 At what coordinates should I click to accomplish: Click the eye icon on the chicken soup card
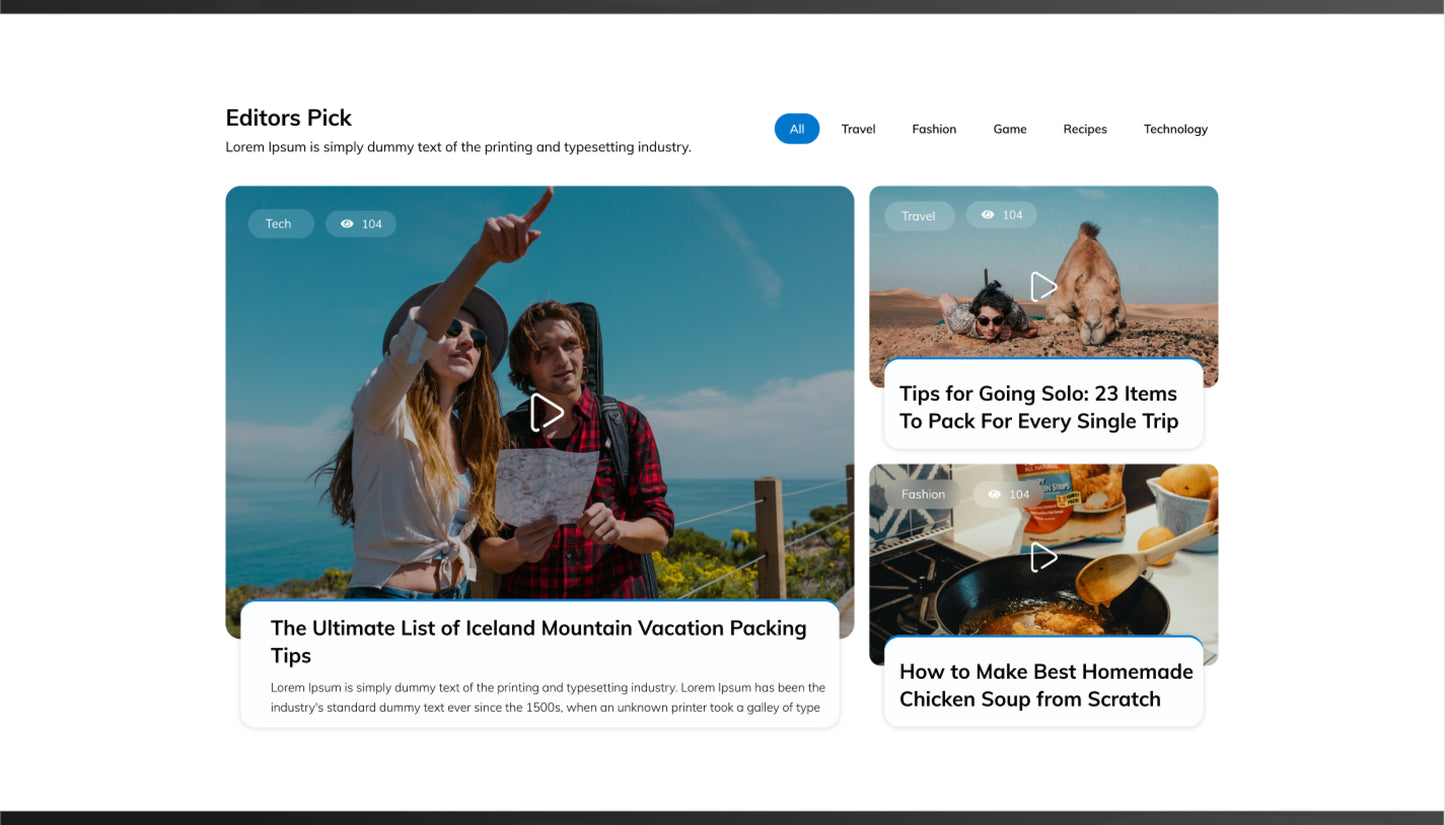[x=994, y=494]
